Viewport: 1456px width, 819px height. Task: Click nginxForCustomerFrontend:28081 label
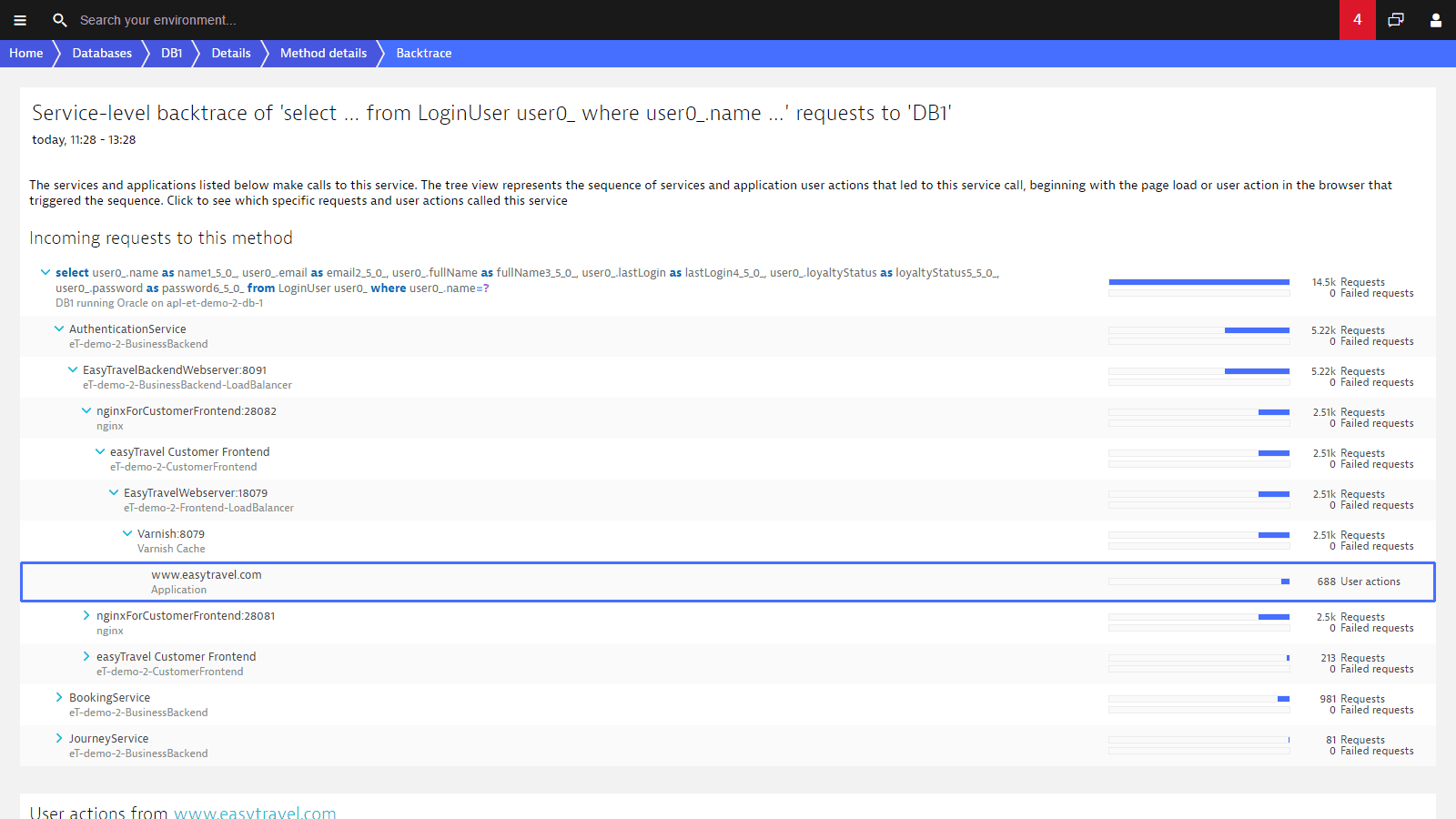point(186,616)
